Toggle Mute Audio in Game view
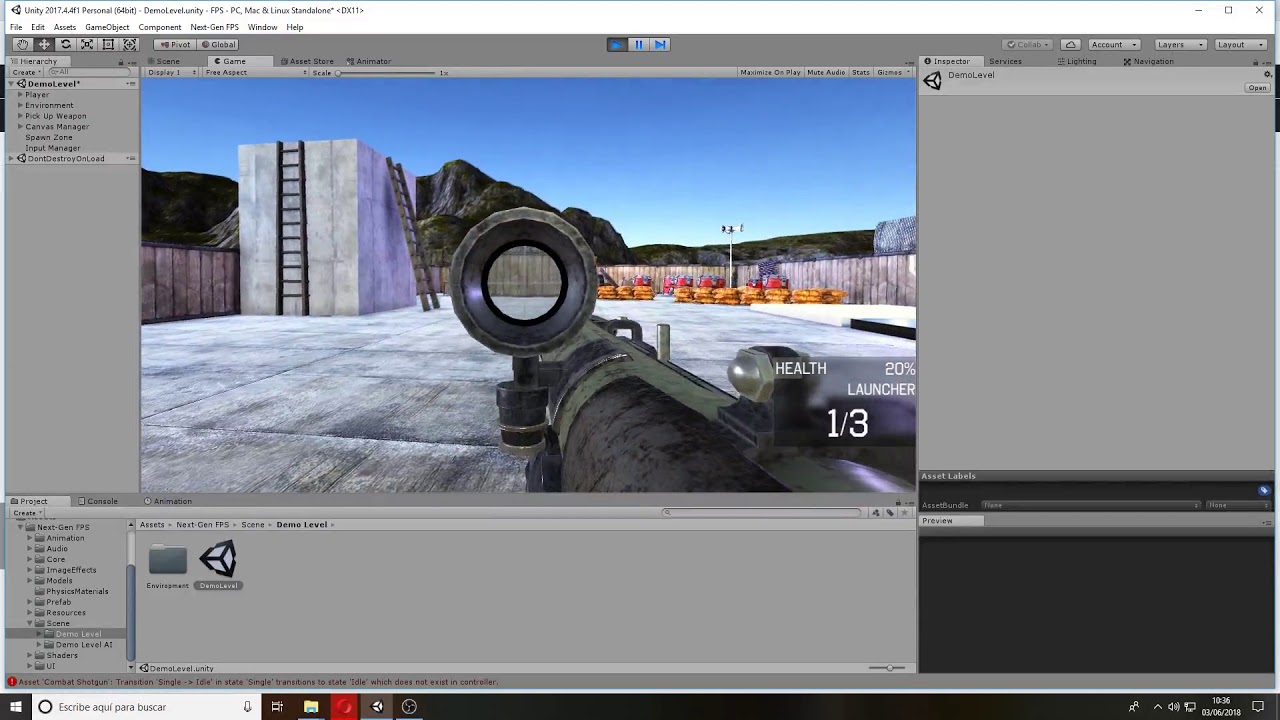This screenshot has width=1280, height=720. coord(826,72)
